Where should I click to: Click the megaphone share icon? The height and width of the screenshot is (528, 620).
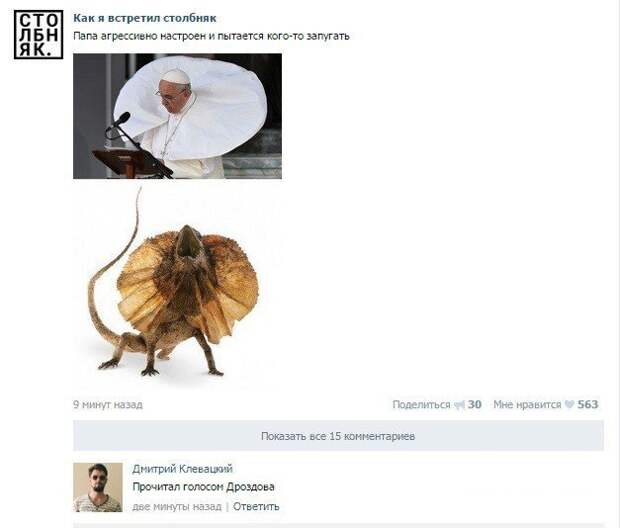click(459, 405)
